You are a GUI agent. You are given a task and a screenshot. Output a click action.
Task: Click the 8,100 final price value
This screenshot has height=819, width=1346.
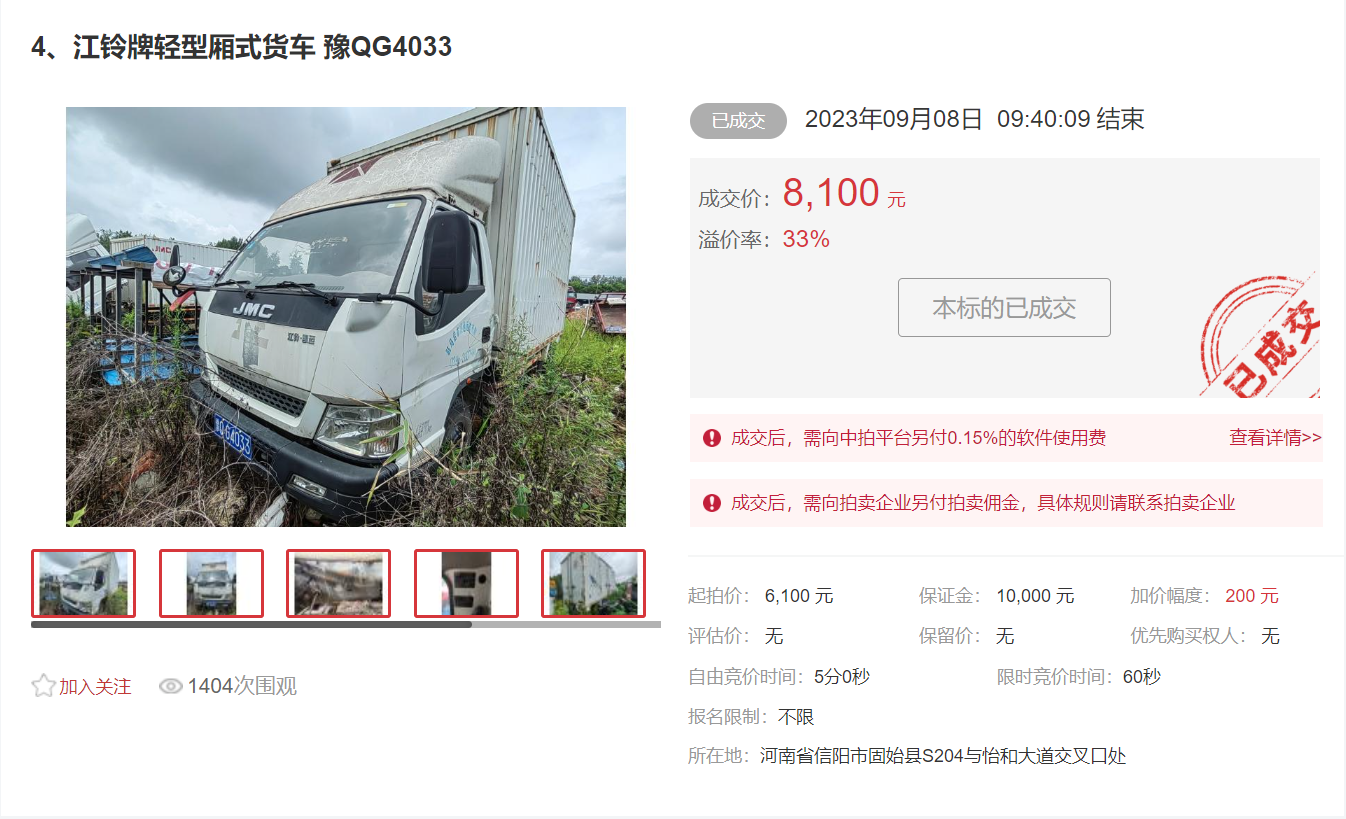click(831, 193)
